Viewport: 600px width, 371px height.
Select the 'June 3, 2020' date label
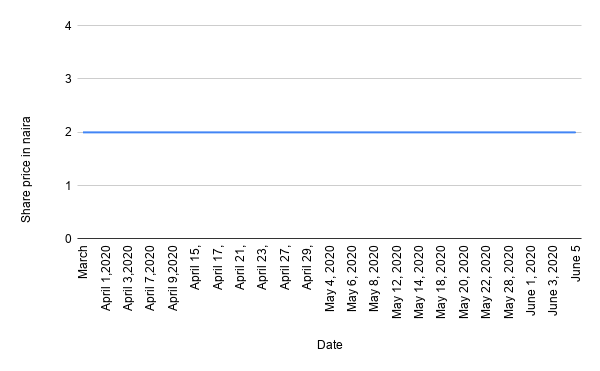pyautogui.click(x=553, y=280)
